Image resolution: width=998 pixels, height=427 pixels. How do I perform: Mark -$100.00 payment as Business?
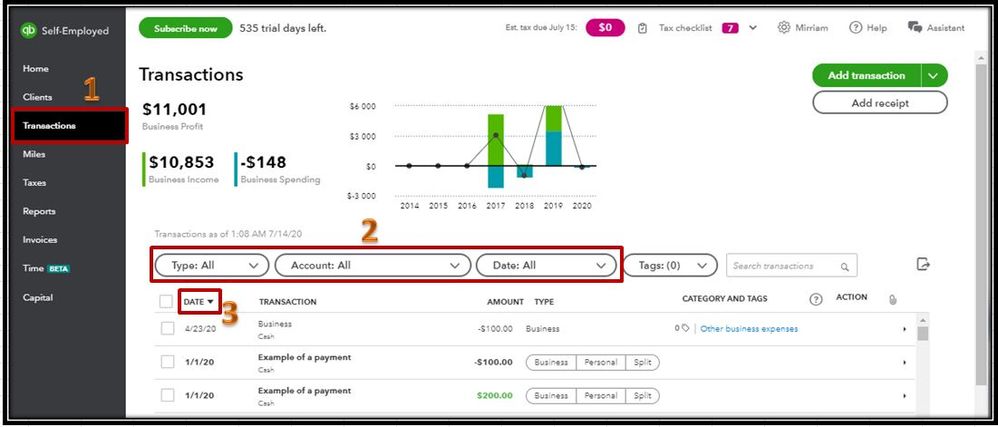(551, 362)
